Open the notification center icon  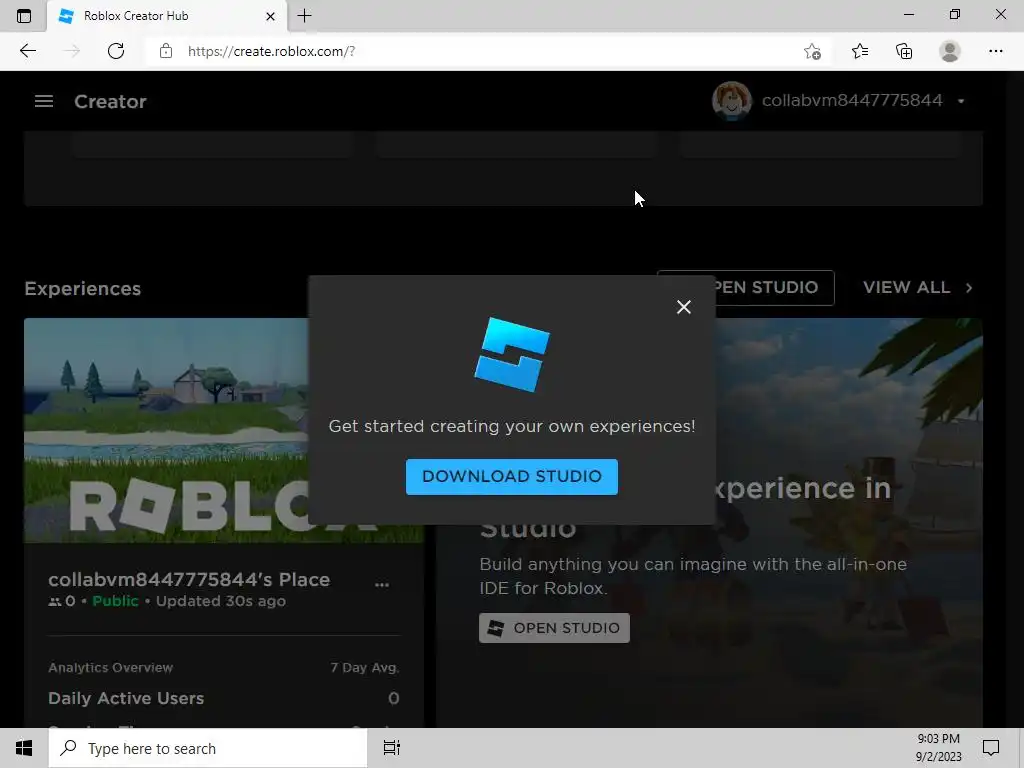[x=991, y=748]
